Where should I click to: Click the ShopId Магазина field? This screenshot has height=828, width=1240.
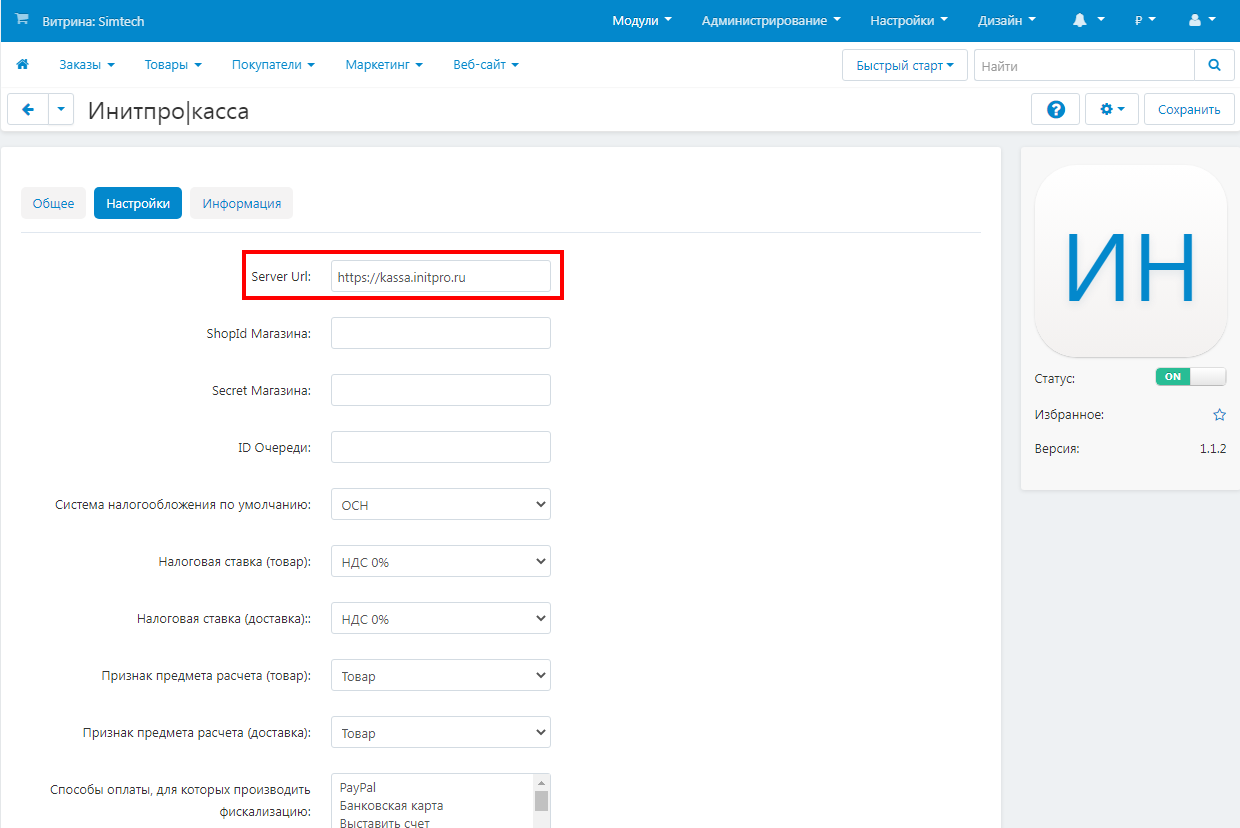(x=441, y=333)
